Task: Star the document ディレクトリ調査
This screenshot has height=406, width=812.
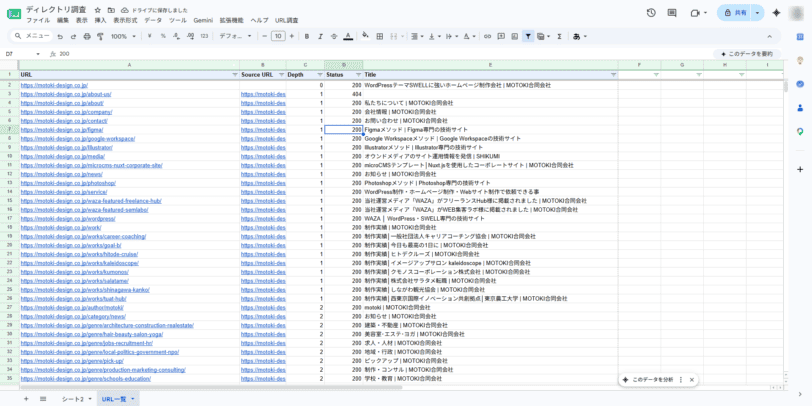Action: (98, 10)
